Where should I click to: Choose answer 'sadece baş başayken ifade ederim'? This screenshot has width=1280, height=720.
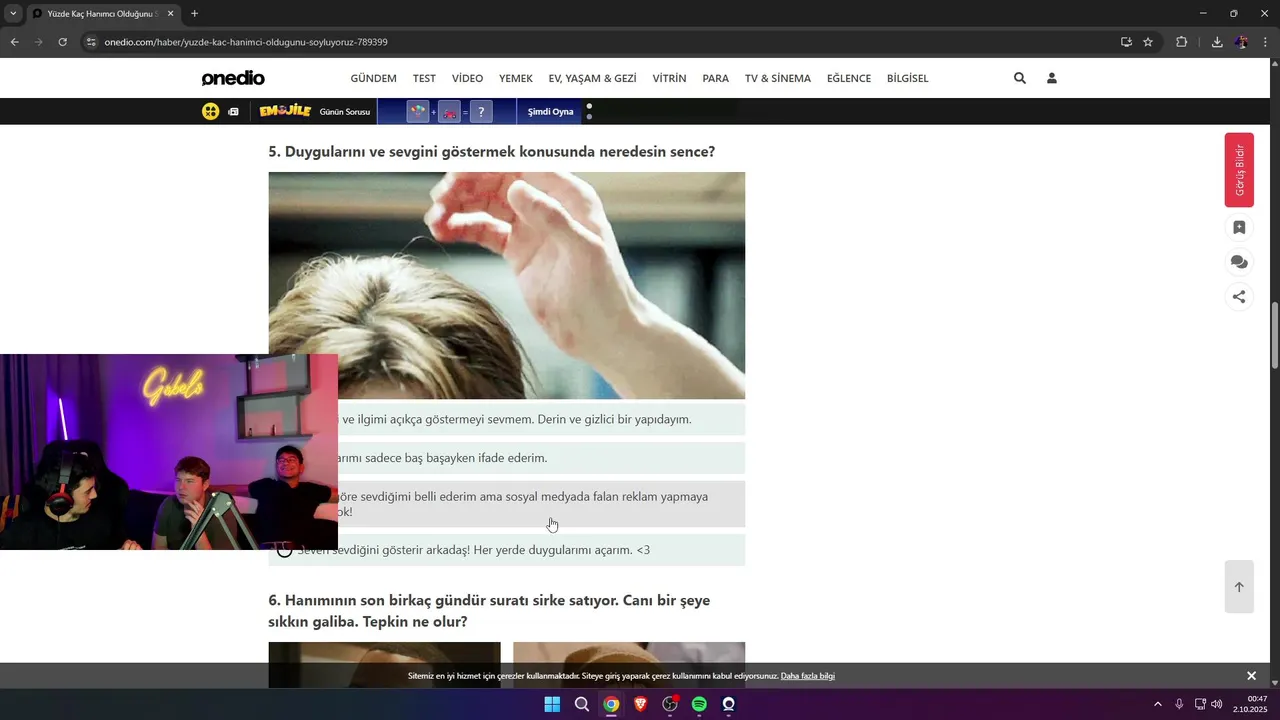pyautogui.click(x=507, y=458)
